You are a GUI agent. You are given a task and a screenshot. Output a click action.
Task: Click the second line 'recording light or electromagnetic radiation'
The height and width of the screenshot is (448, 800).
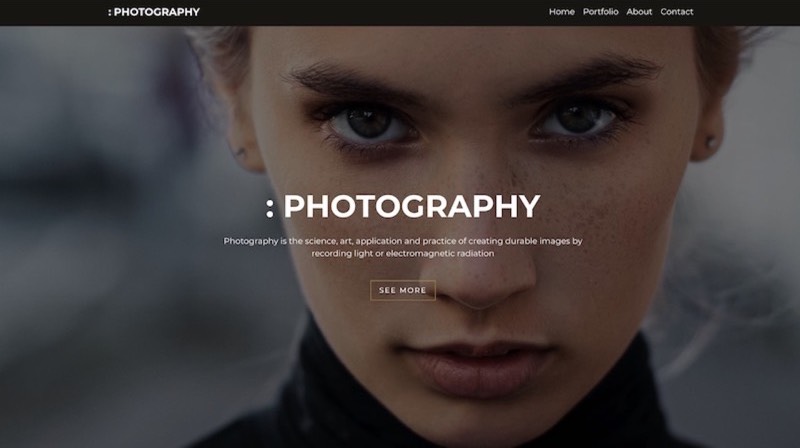[x=403, y=253]
